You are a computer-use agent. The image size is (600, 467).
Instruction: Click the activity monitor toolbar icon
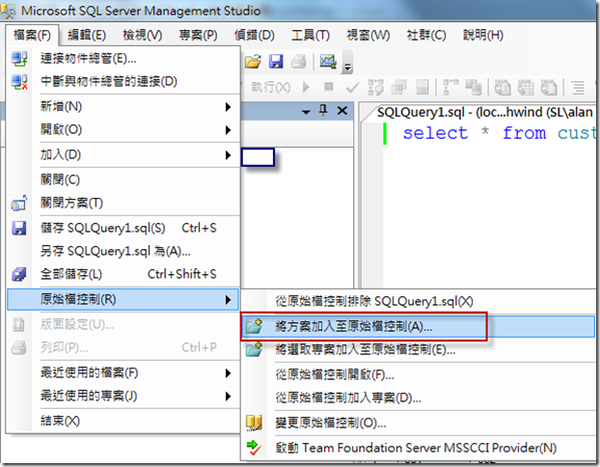[328, 61]
